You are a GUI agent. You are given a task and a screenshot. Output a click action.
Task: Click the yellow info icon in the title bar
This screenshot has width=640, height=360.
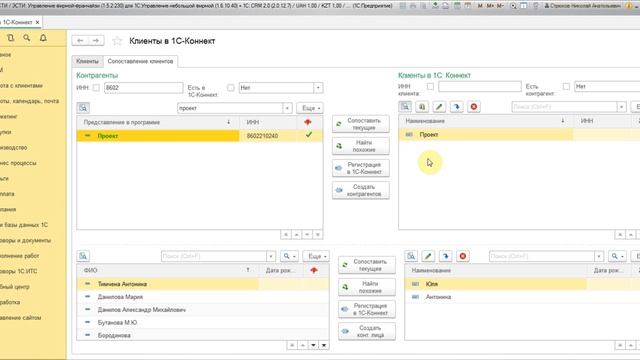tap(629, 6)
